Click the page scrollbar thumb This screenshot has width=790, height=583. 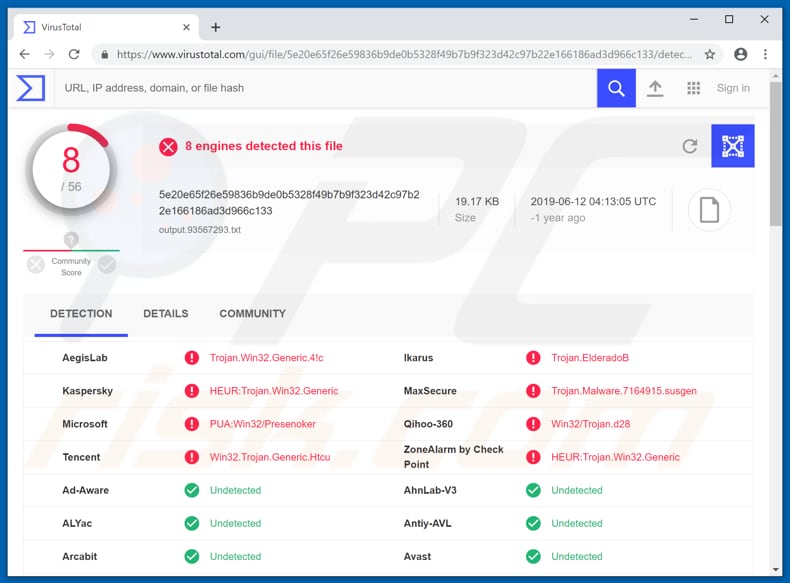coord(776,154)
